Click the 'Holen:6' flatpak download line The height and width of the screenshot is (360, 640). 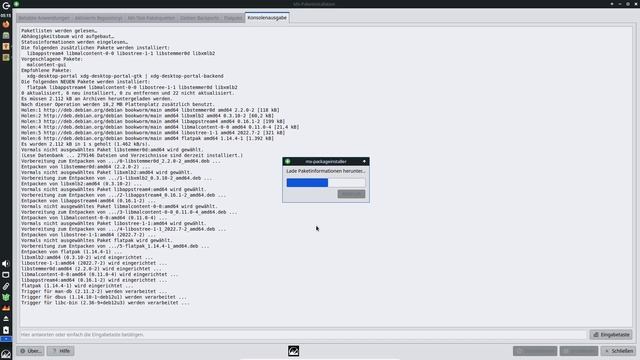[x=147, y=138]
